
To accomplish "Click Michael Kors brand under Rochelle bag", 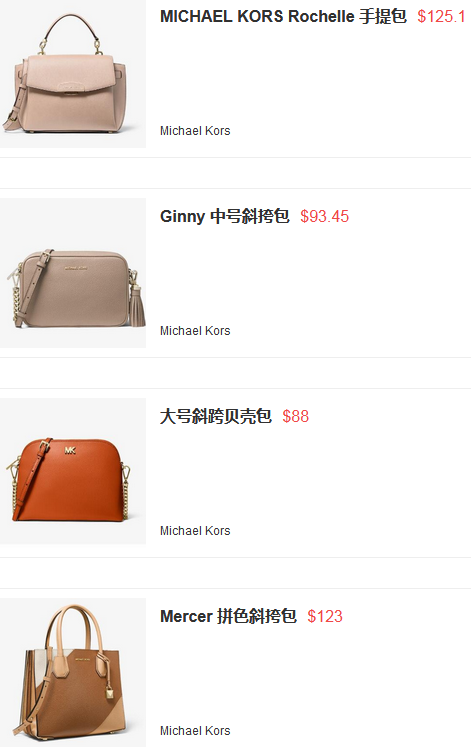I will coord(195,131).
